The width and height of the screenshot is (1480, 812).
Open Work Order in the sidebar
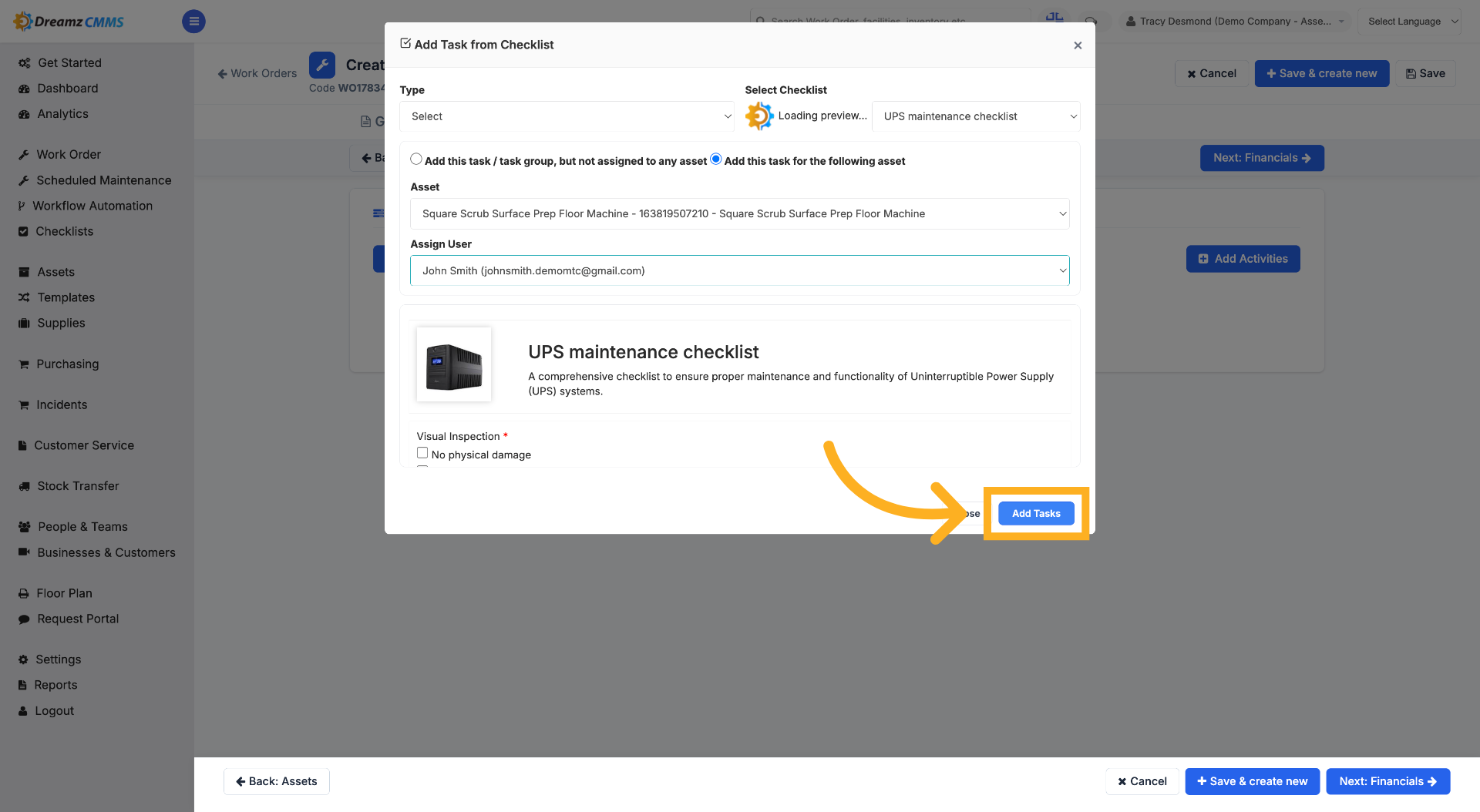pyautogui.click(x=69, y=155)
